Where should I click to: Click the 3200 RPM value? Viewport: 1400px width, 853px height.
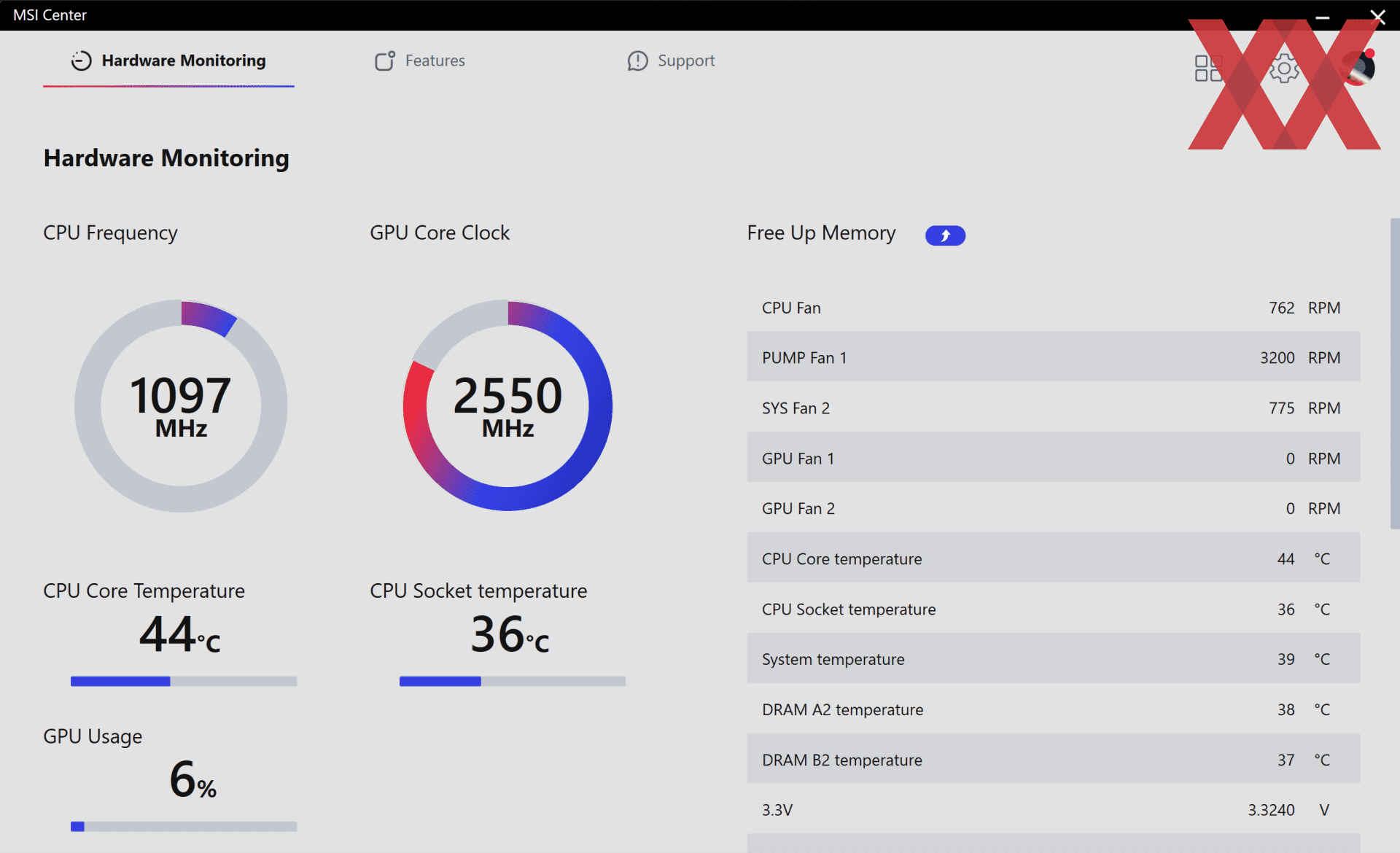(1277, 358)
